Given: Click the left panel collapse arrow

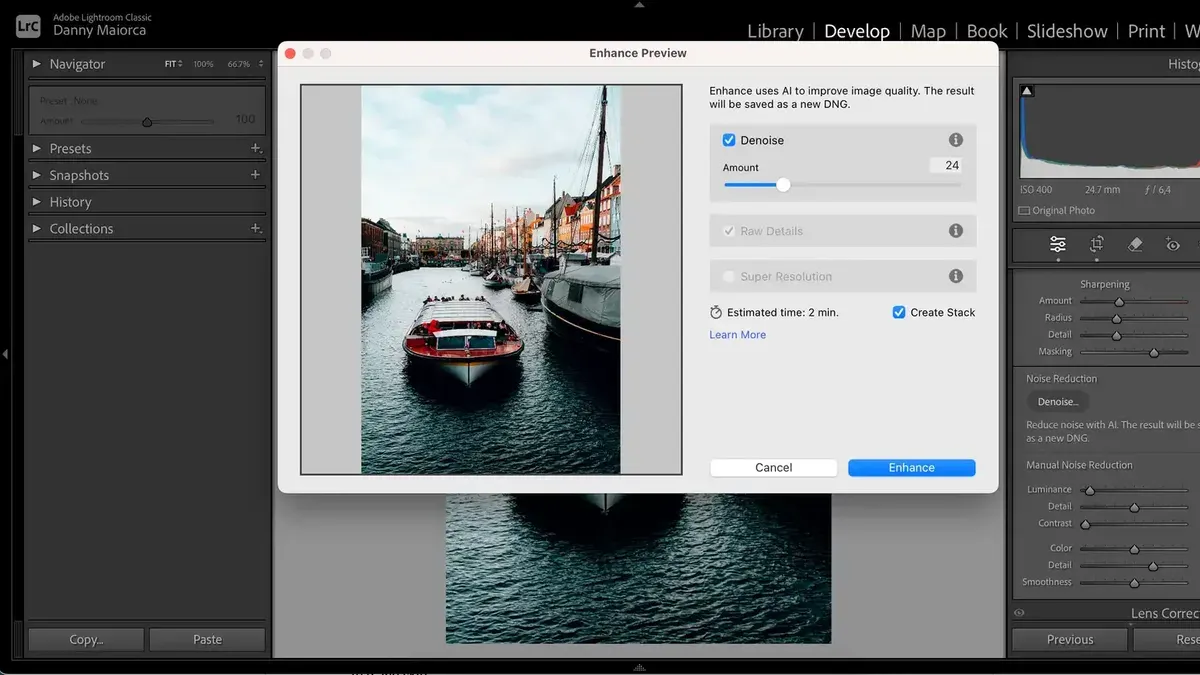Looking at the screenshot, I should [x=5, y=353].
